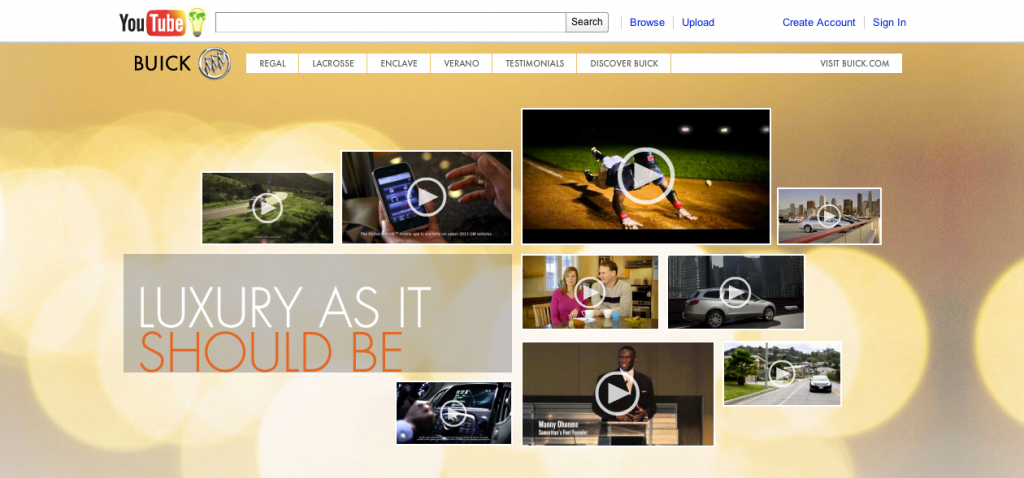Click the Search button
This screenshot has height=478, width=1024.
click(586, 22)
